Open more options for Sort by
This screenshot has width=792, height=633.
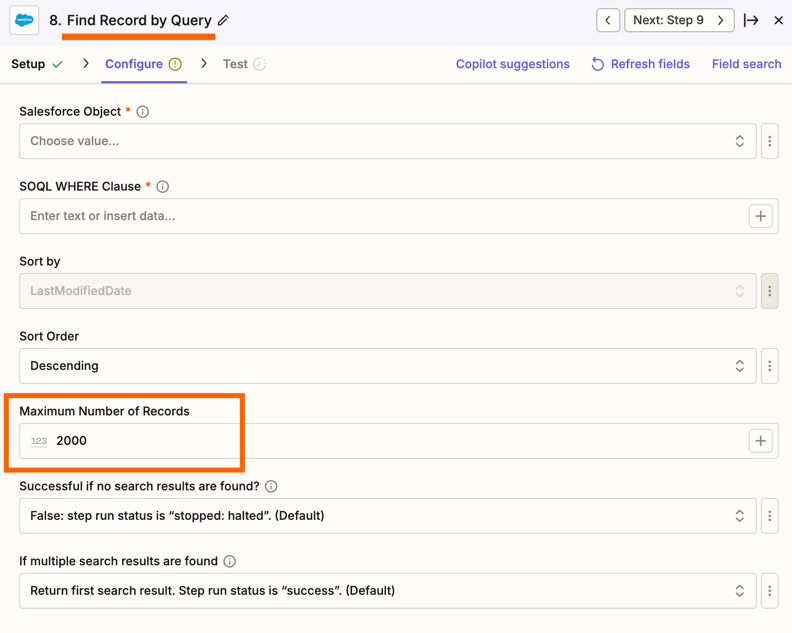(x=769, y=291)
